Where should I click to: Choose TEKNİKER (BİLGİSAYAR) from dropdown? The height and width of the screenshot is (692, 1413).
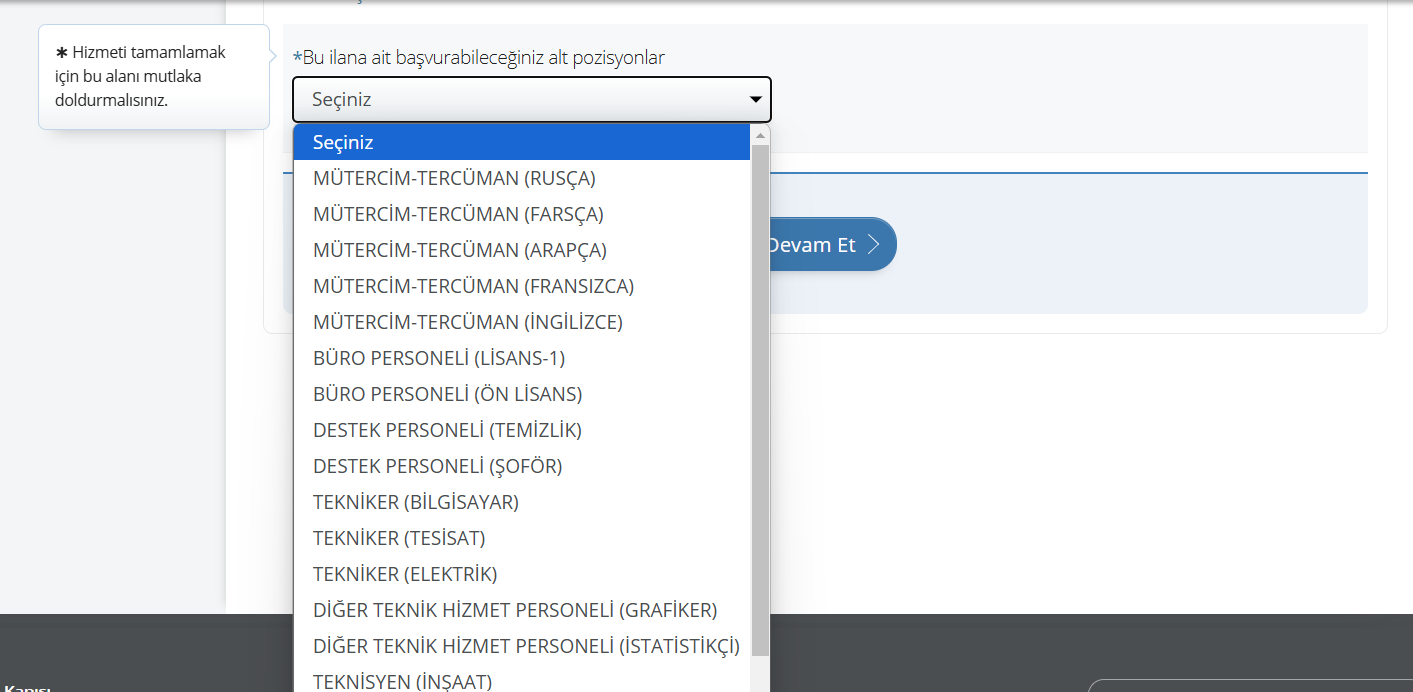[416, 502]
